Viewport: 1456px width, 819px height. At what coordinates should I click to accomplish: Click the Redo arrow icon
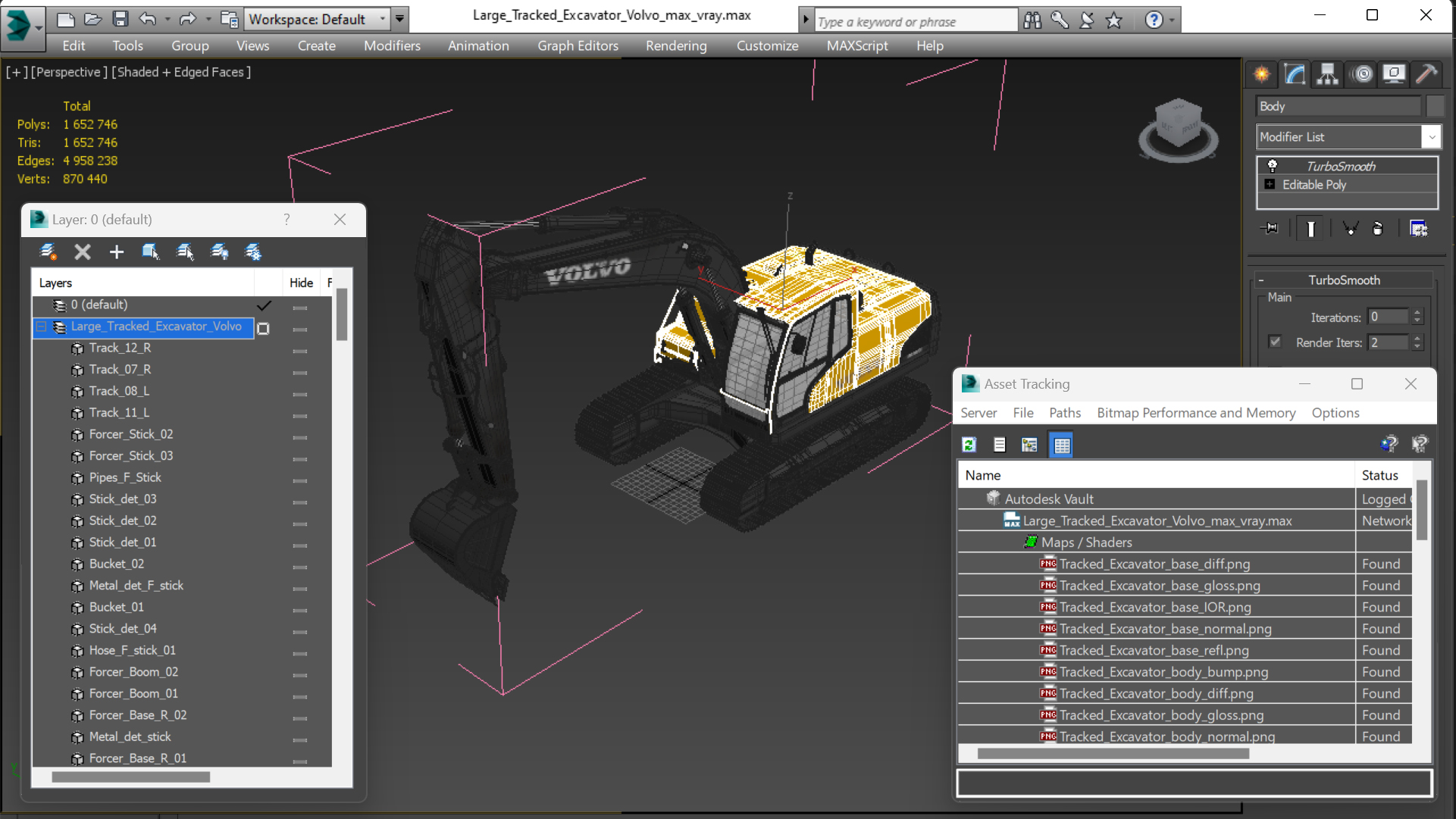click(187, 19)
